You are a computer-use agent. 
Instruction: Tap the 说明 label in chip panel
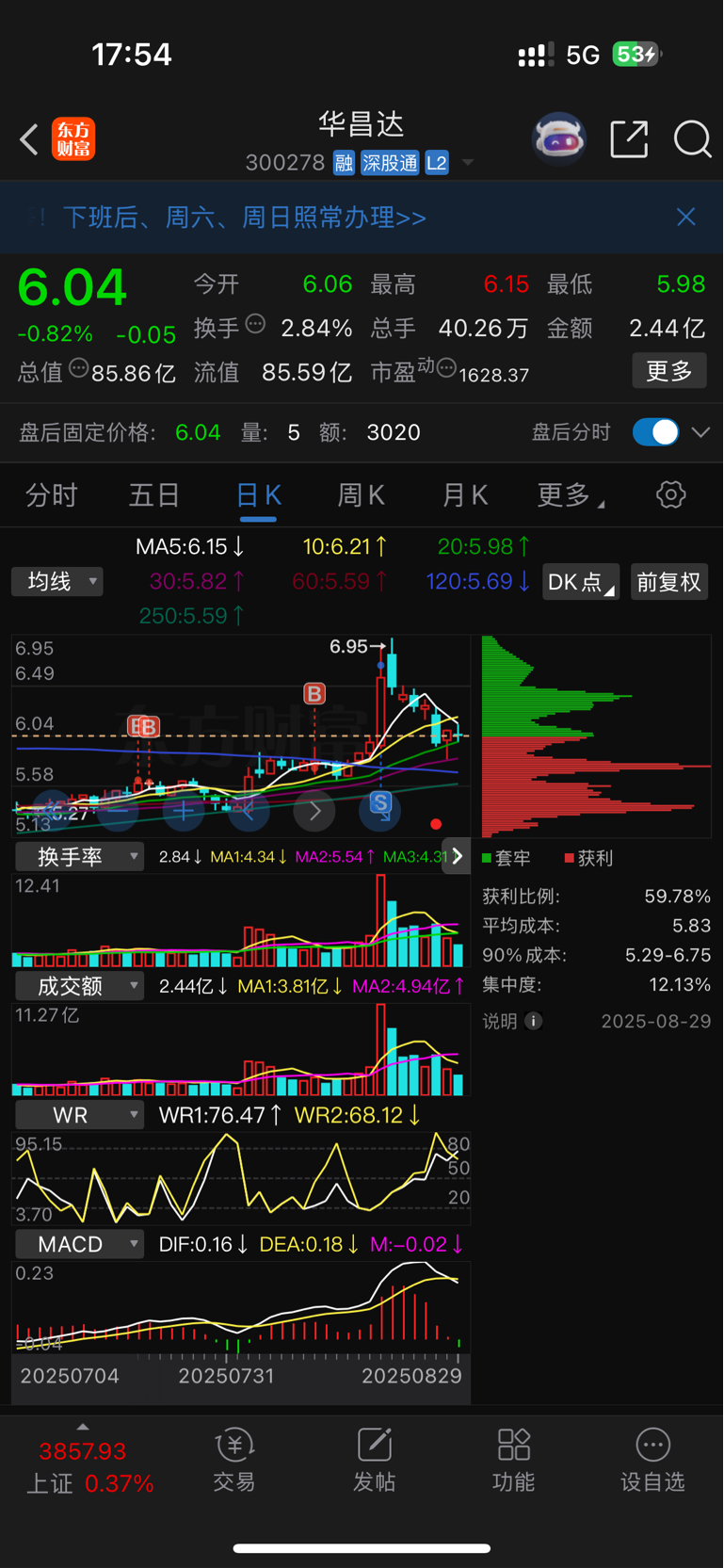[500, 1021]
